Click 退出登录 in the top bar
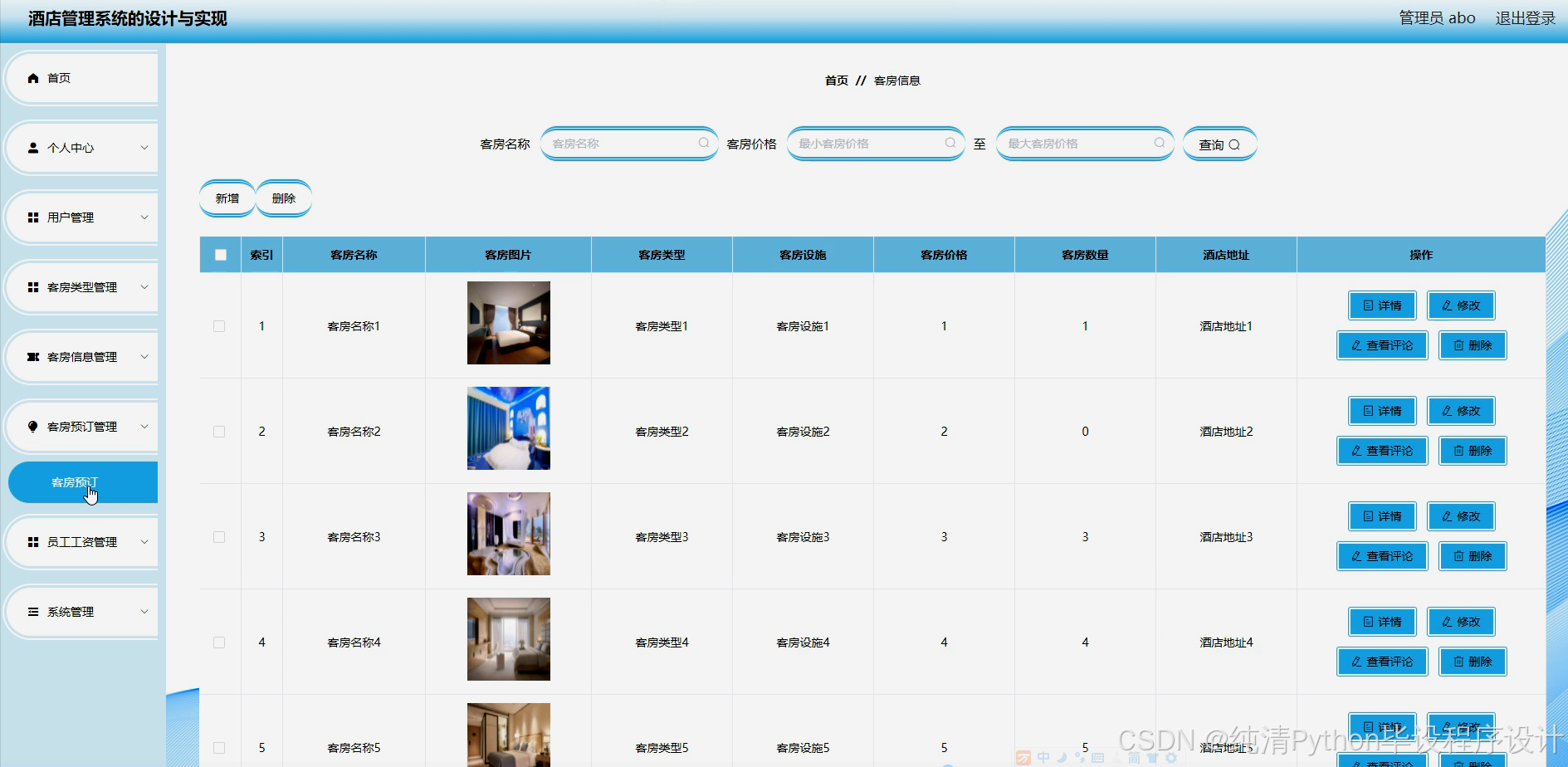 click(x=1525, y=17)
